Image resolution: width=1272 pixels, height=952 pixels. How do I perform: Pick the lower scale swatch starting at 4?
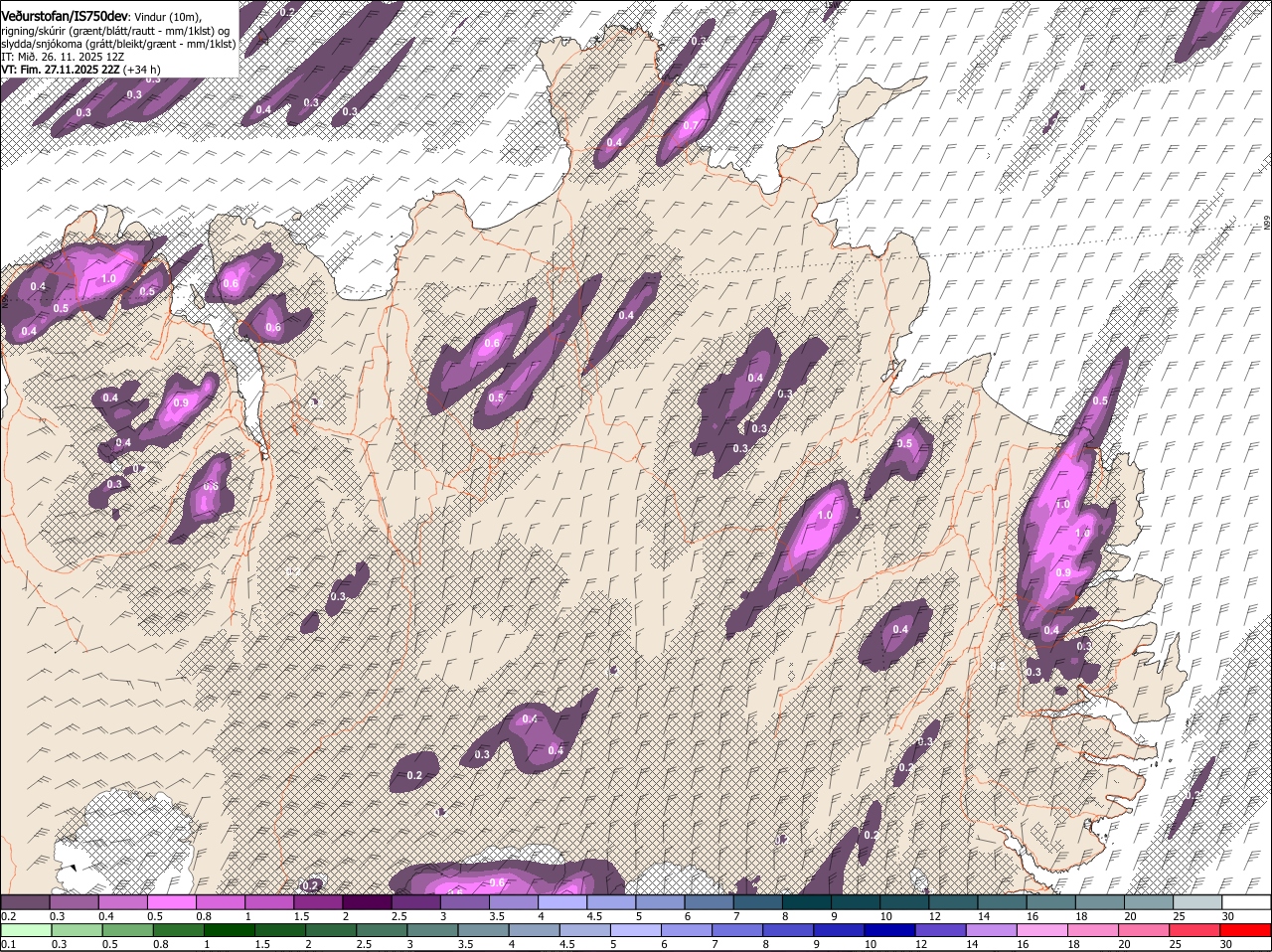pos(536,930)
